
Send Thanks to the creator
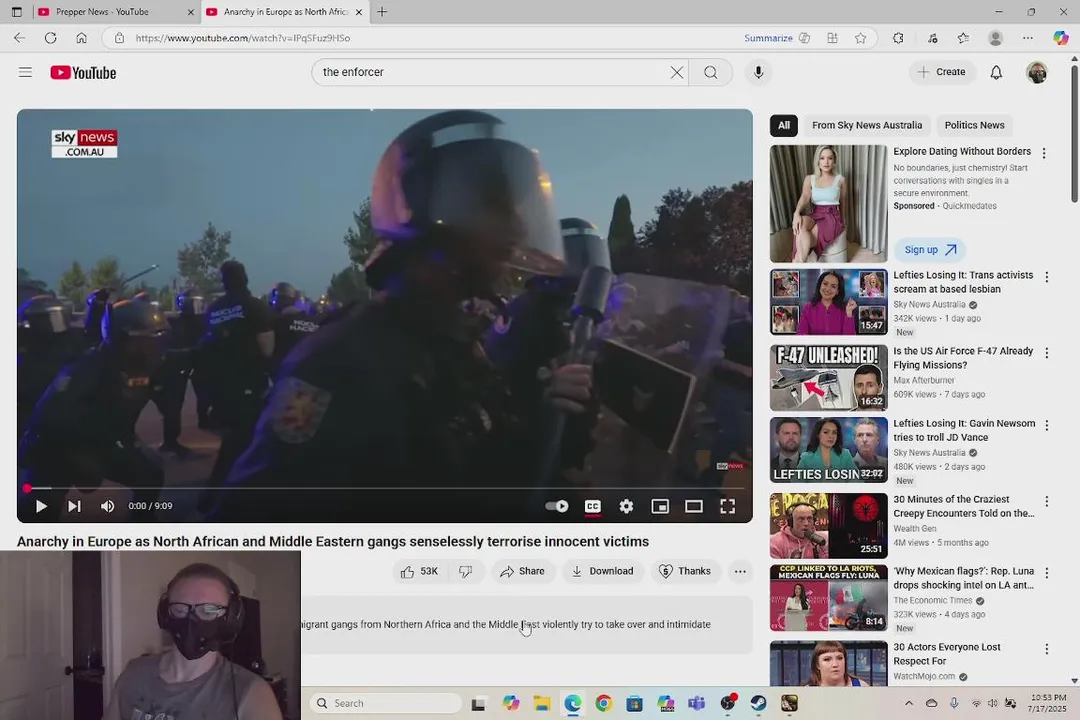click(x=685, y=571)
